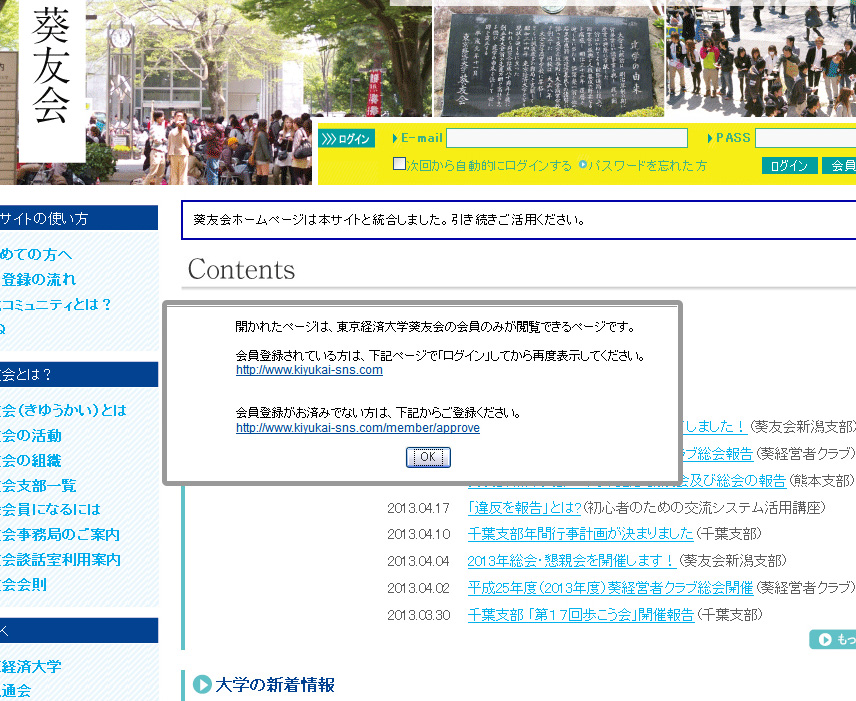This screenshot has width=856, height=701.
Task: Click the forgot password link
Action: [647, 166]
